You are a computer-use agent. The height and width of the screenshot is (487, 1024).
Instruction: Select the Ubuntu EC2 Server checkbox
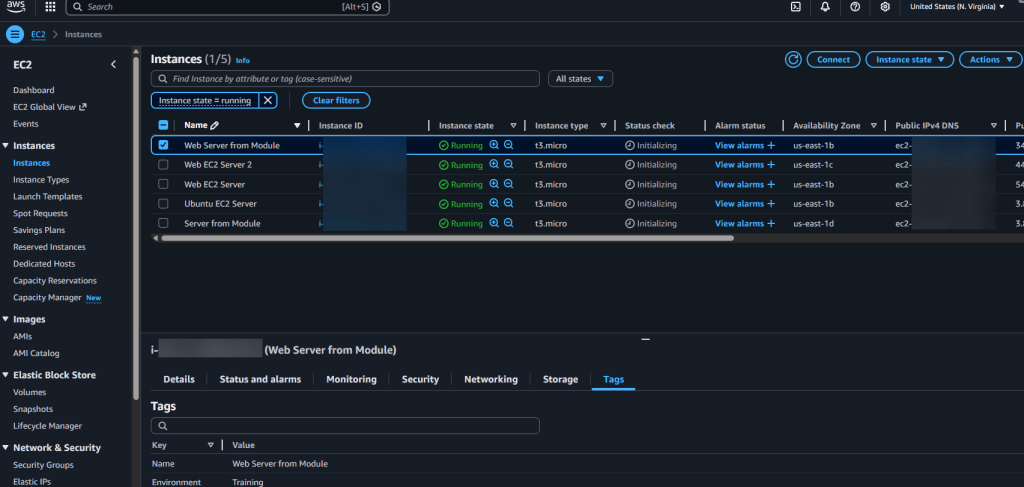point(163,204)
